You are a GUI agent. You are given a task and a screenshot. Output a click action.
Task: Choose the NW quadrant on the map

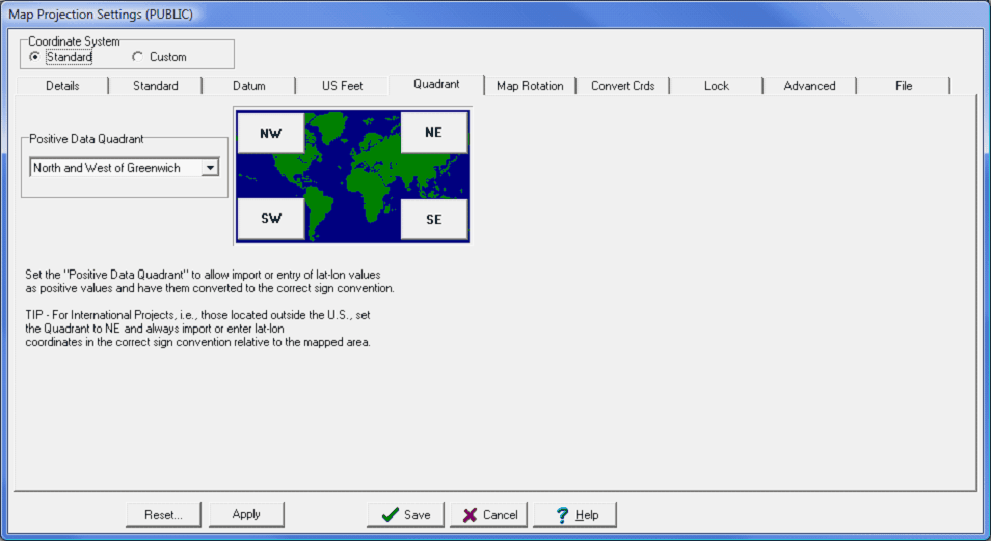tap(271, 133)
